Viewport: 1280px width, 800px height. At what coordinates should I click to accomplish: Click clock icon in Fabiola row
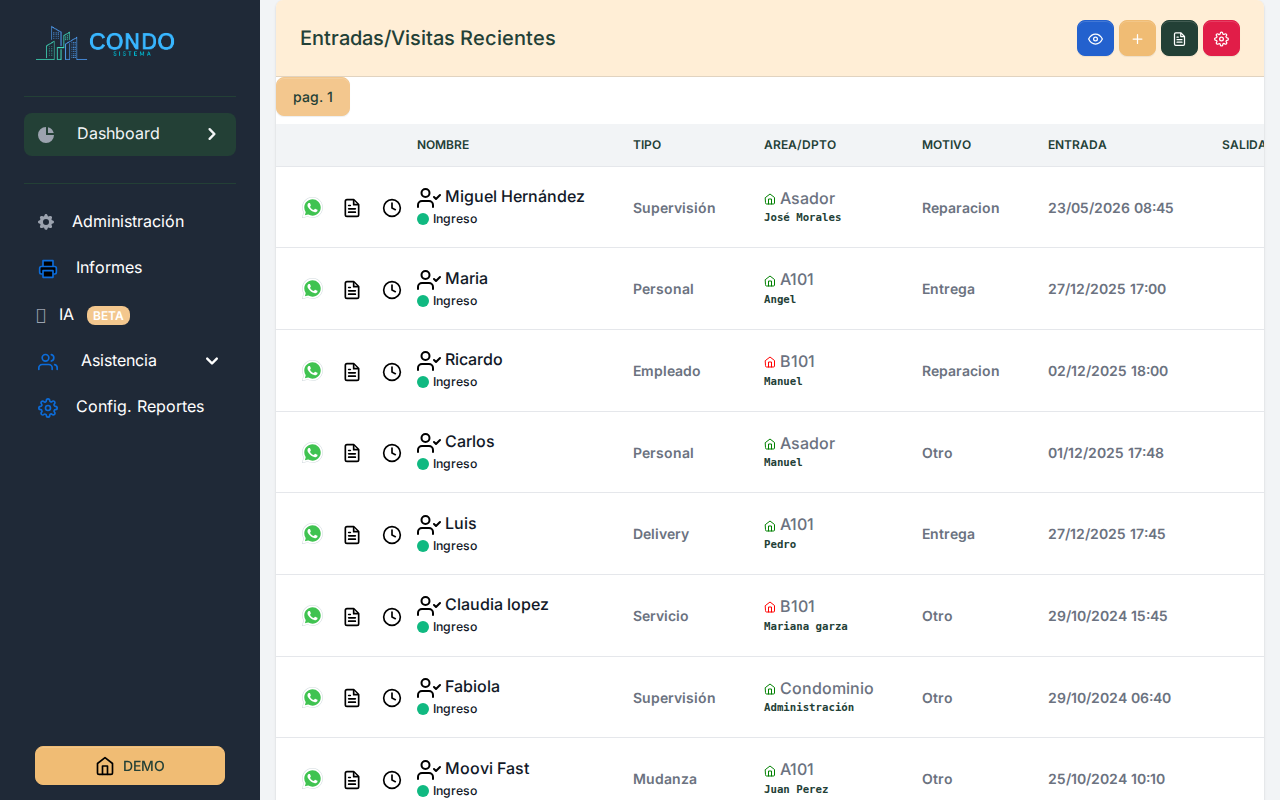click(392, 698)
